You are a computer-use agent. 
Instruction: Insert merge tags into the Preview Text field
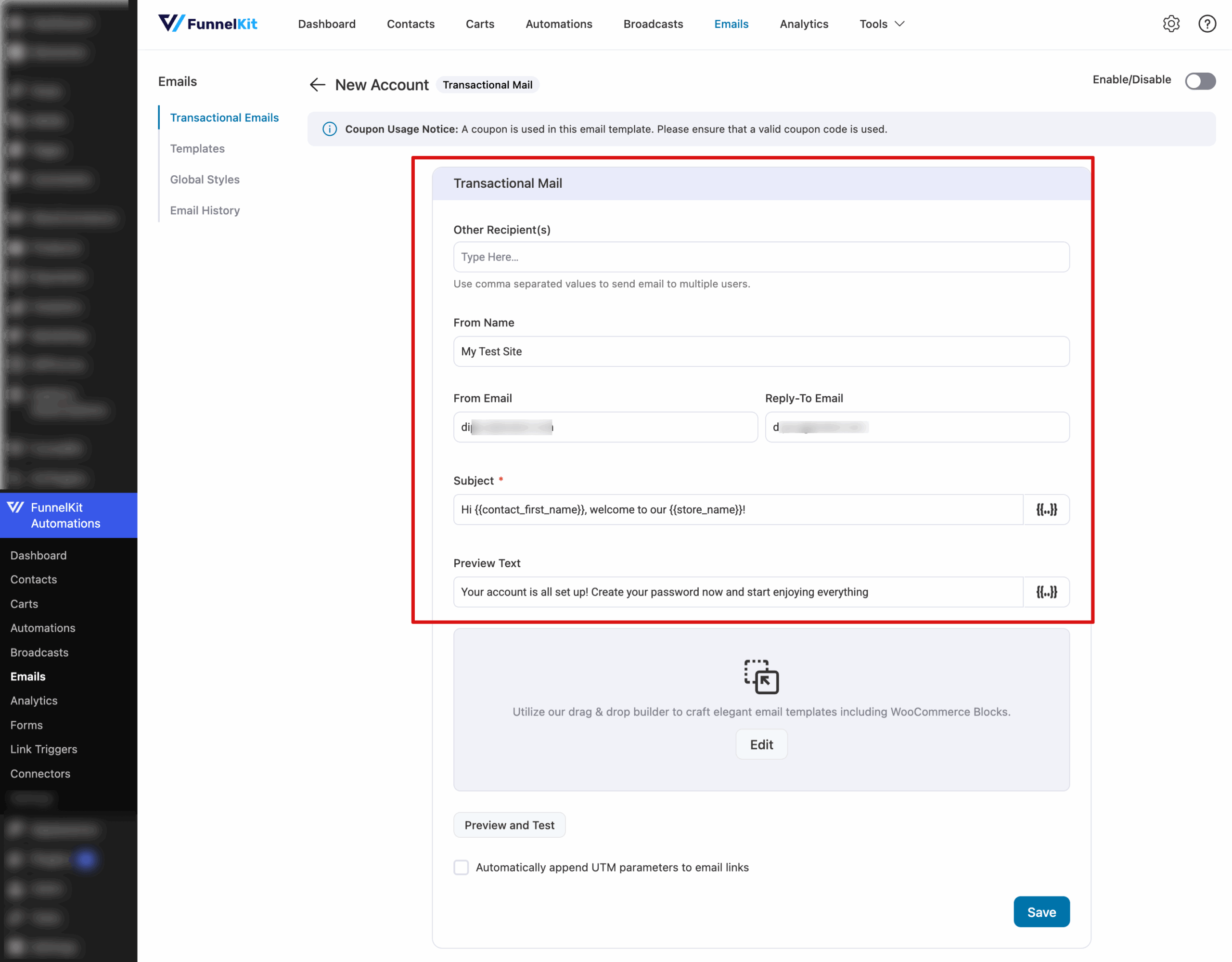[x=1046, y=591]
